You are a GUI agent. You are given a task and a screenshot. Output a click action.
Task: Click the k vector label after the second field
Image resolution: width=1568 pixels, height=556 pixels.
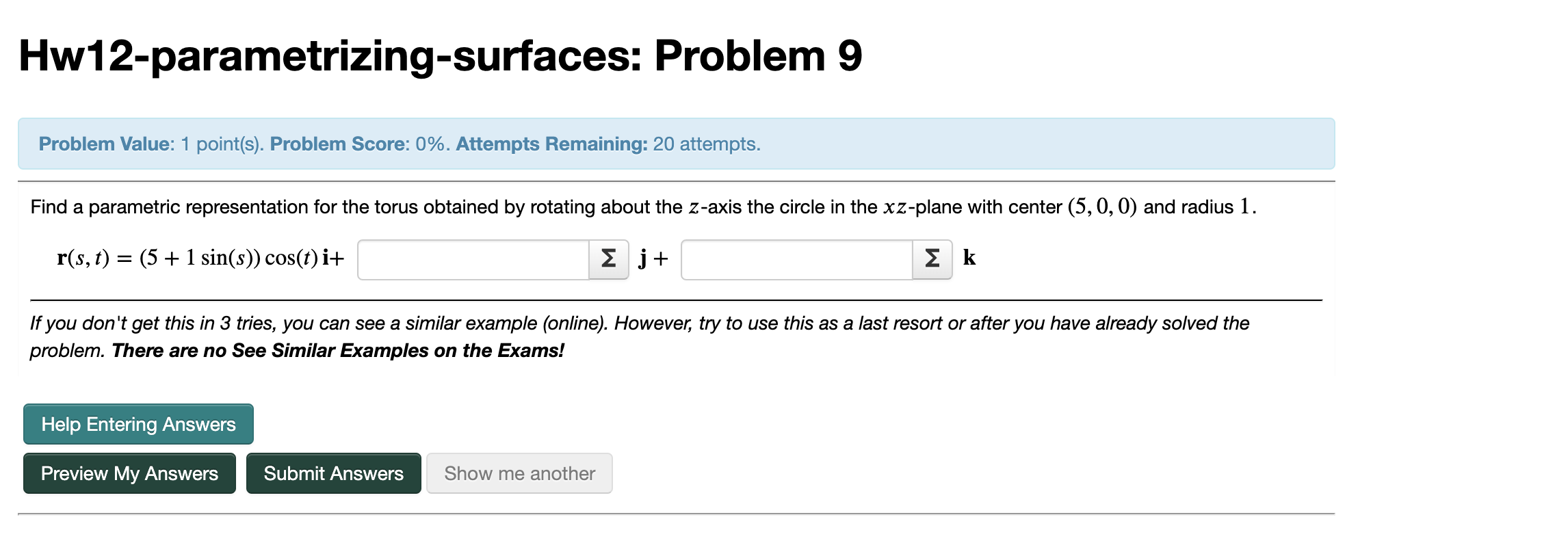coord(967,258)
